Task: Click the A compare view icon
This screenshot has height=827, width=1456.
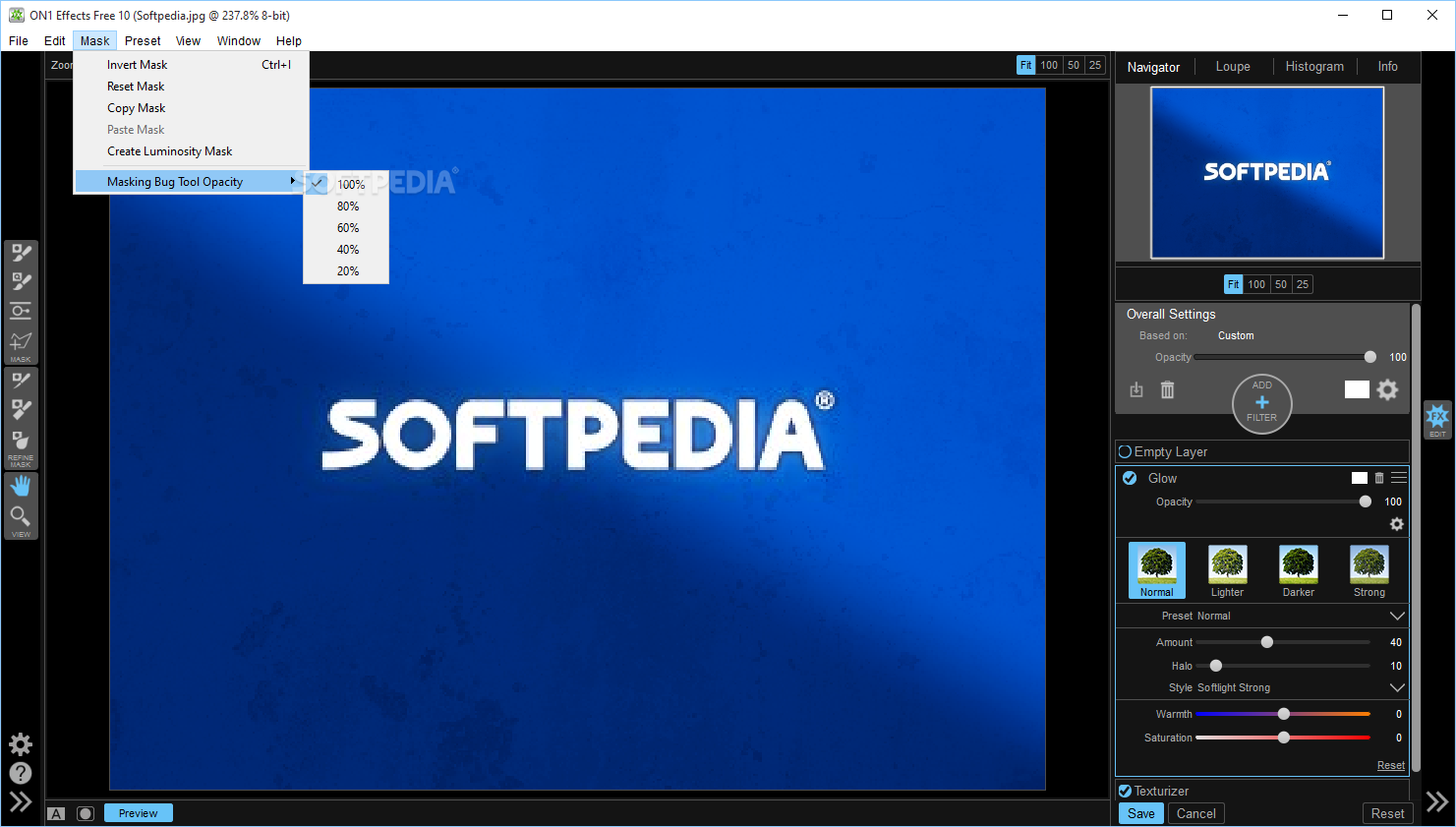Action: click(x=57, y=813)
